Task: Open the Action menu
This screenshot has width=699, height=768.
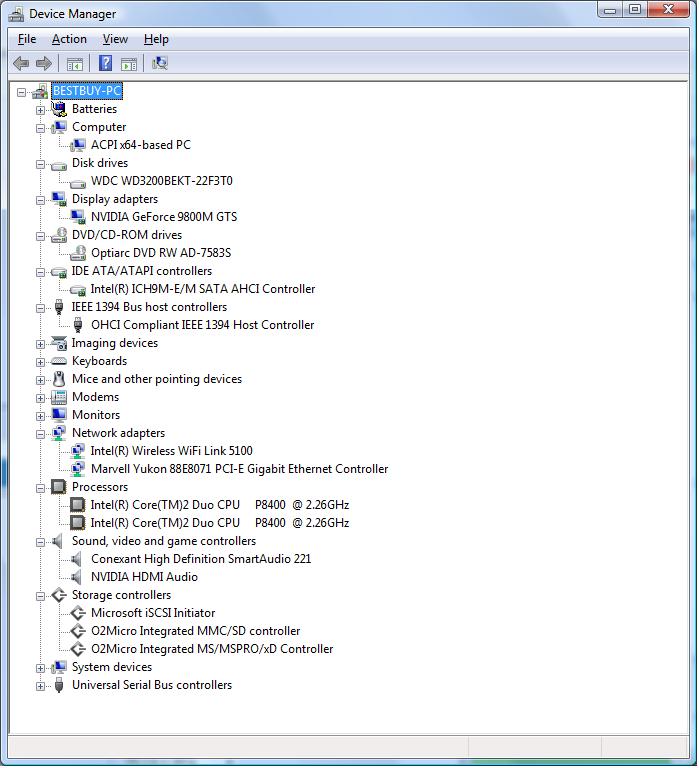Action: (69, 39)
